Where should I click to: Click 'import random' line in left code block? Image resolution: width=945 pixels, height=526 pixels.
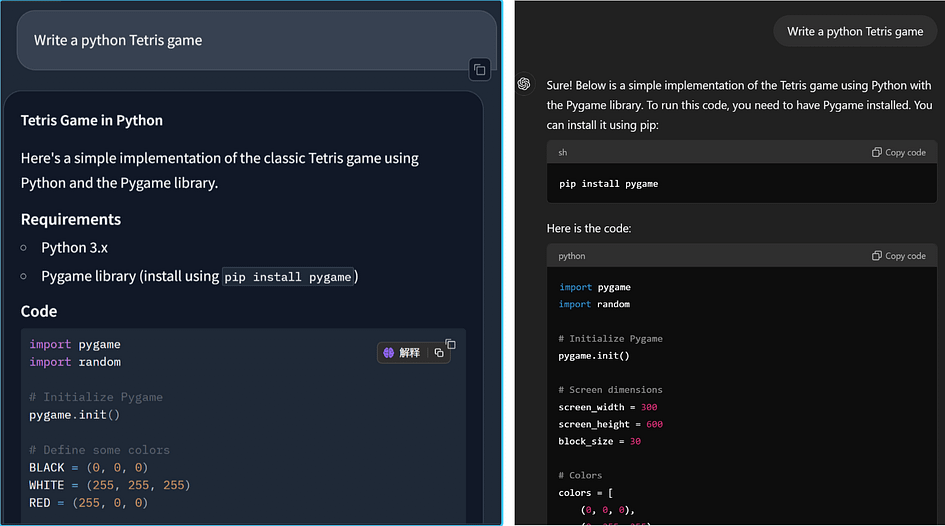pos(75,362)
